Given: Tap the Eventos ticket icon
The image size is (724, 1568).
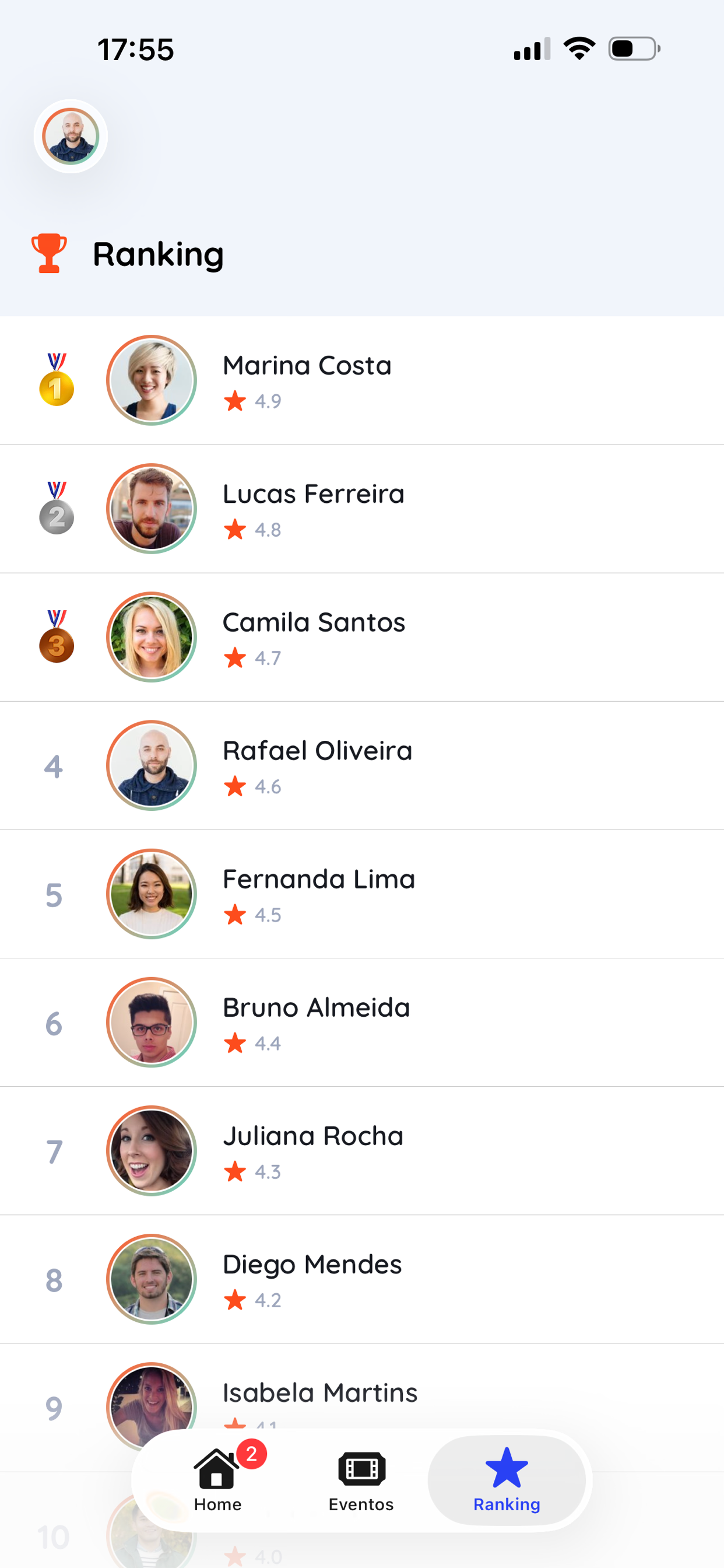Looking at the screenshot, I should pos(361,1469).
